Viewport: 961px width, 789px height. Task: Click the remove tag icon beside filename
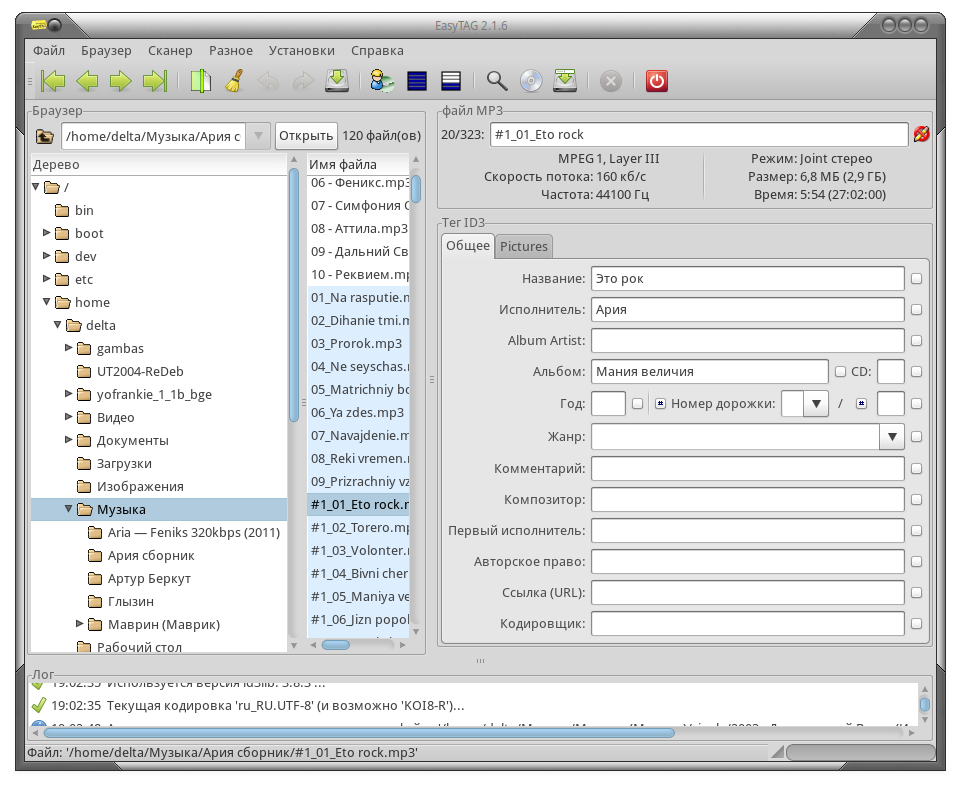click(x=921, y=135)
